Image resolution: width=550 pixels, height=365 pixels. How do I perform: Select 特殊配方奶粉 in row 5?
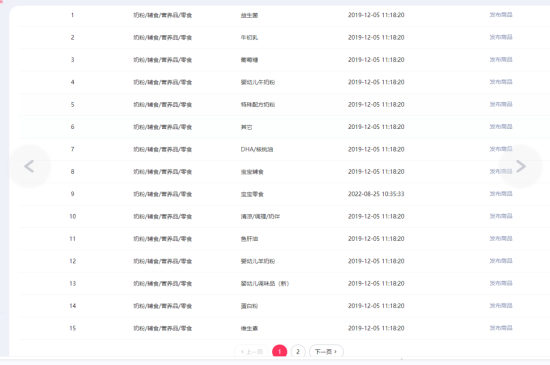[258, 105]
